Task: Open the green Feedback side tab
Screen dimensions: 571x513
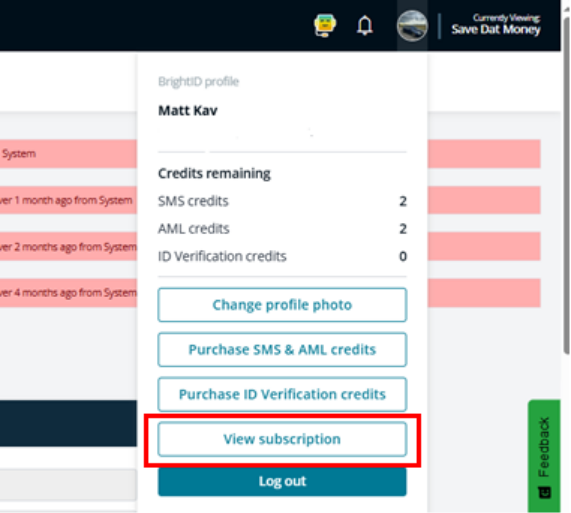Action: (x=544, y=455)
